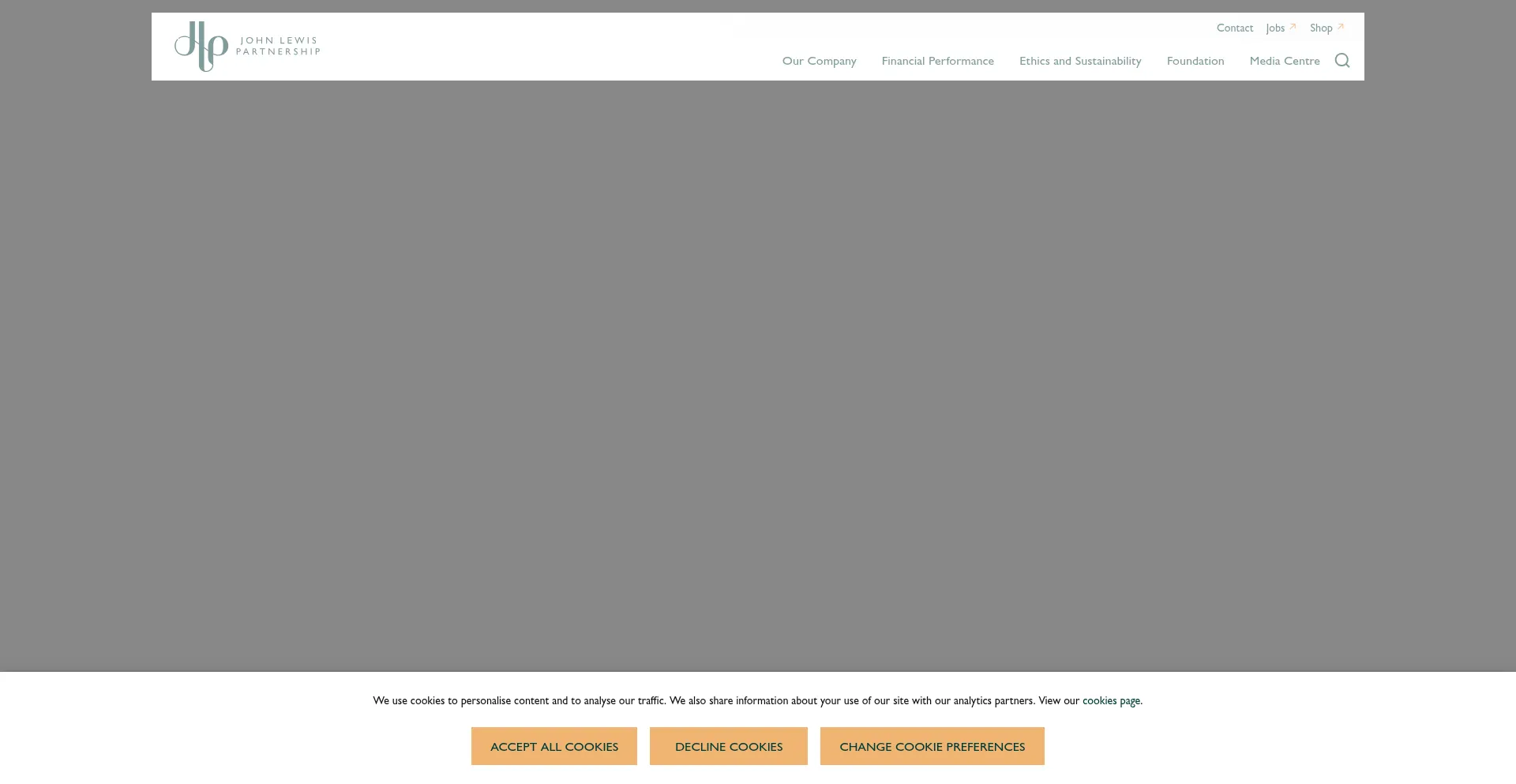1516x784 pixels.
Task: Click the John Lewis Partnership wordmark text
Action: (278, 46)
